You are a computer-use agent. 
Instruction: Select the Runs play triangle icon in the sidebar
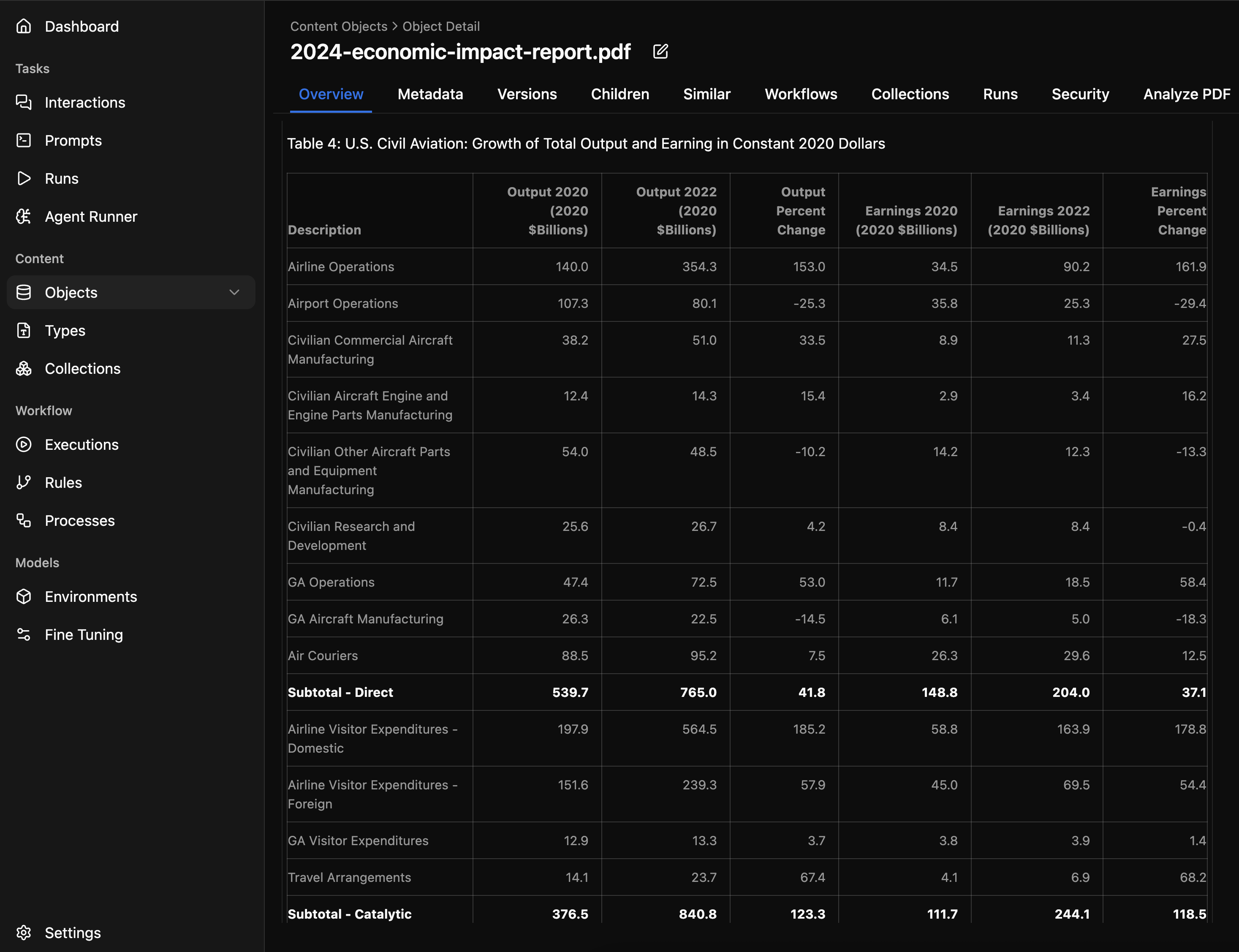[x=24, y=178]
